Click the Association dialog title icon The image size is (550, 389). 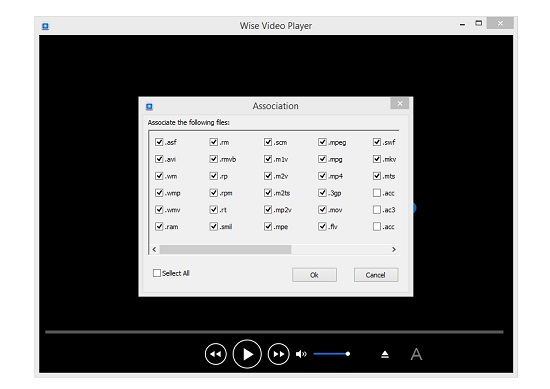[149, 106]
